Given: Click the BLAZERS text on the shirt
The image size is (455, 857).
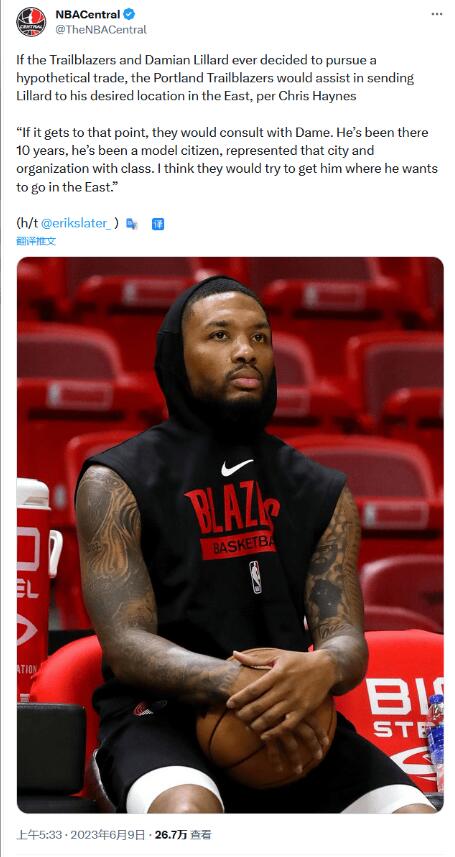Looking at the screenshot, I should pyautogui.click(x=233, y=507).
